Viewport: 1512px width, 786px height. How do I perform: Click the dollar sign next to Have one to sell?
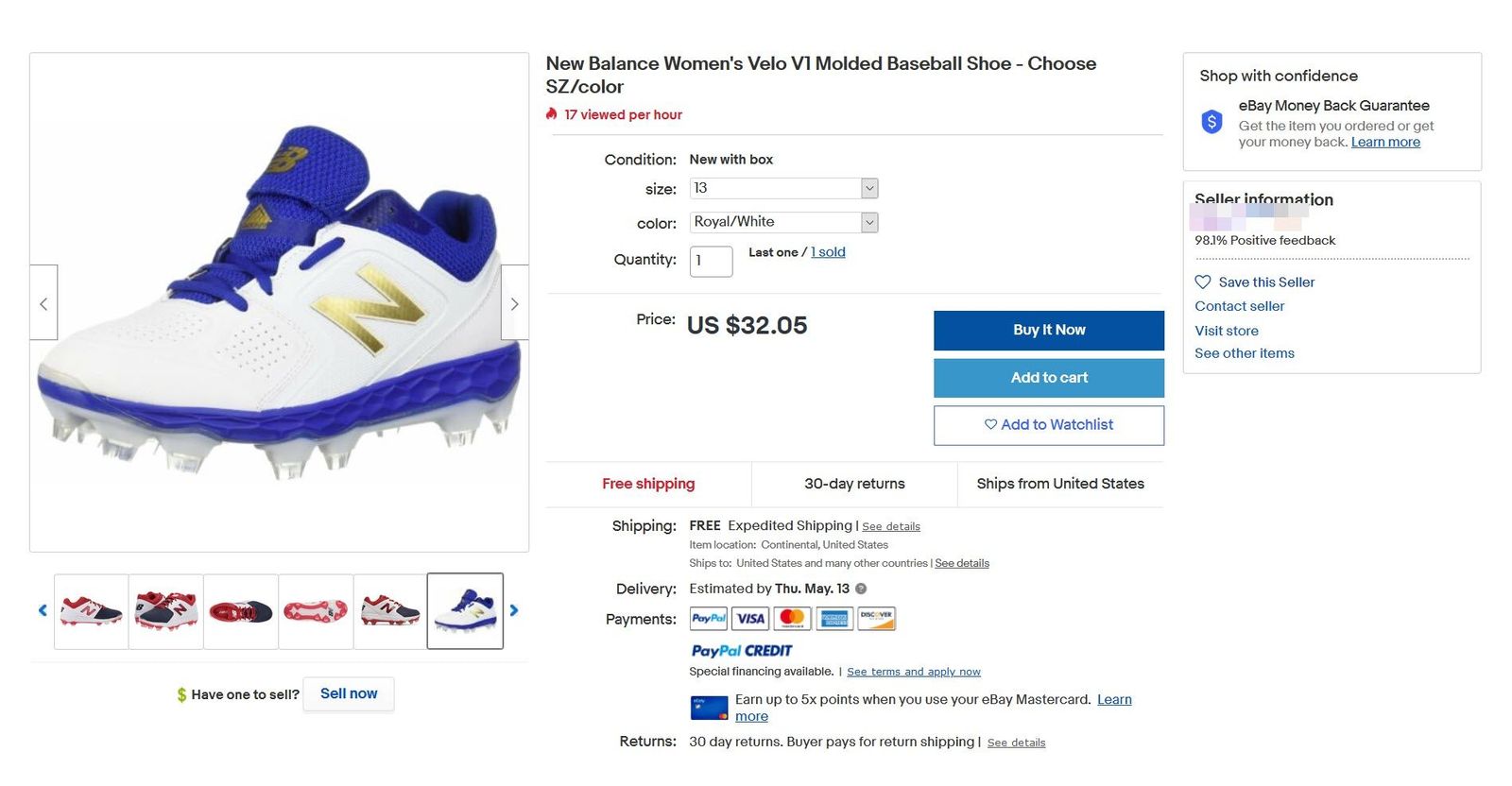(x=180, y=693)
